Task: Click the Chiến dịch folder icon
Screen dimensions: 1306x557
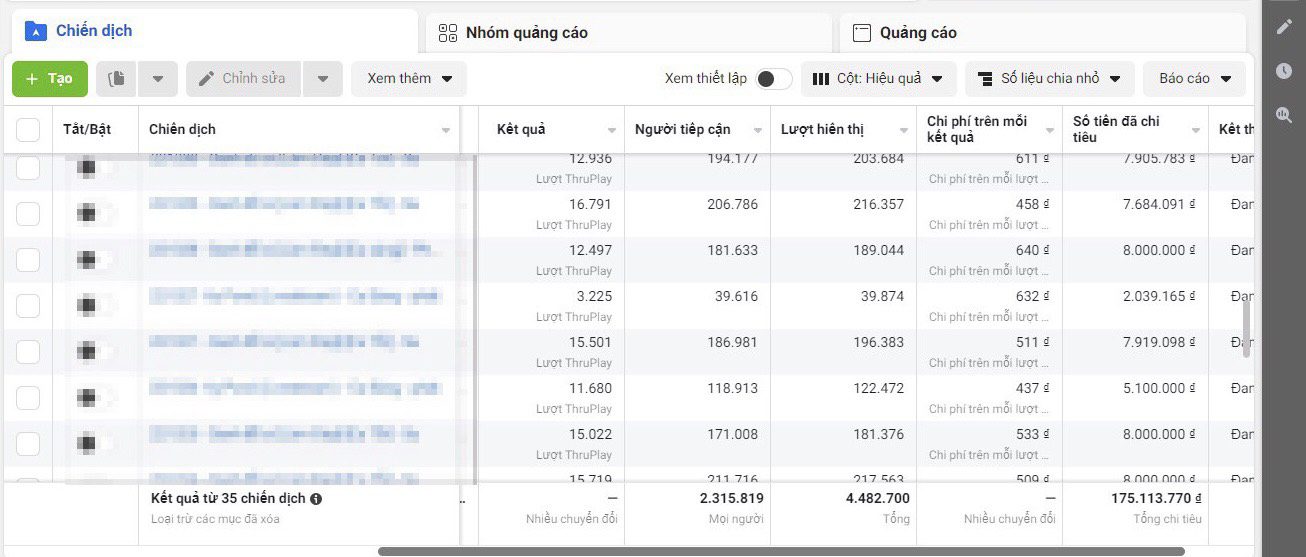Action: (36, 31)
